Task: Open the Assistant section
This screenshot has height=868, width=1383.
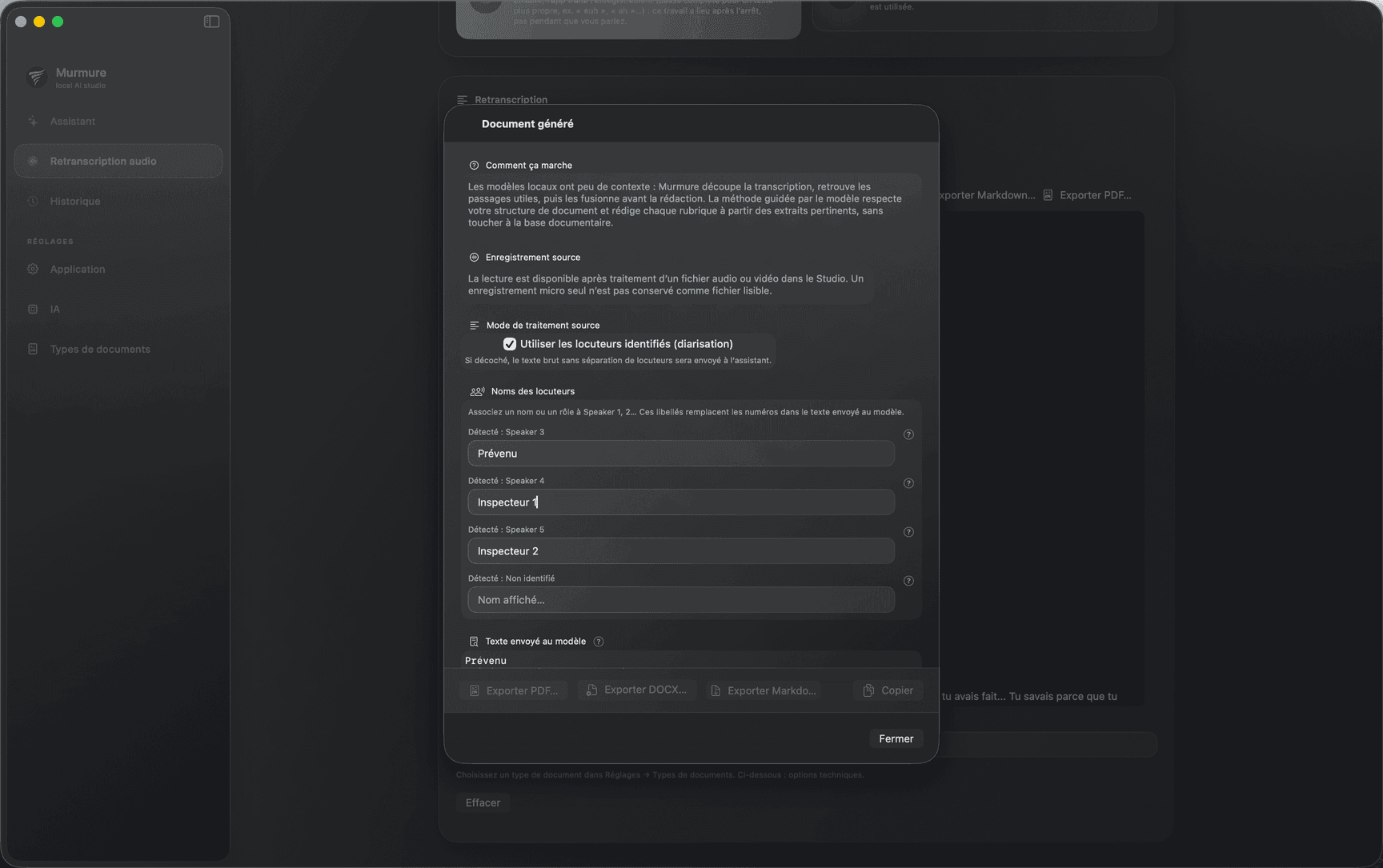Action: pos(118,122)
